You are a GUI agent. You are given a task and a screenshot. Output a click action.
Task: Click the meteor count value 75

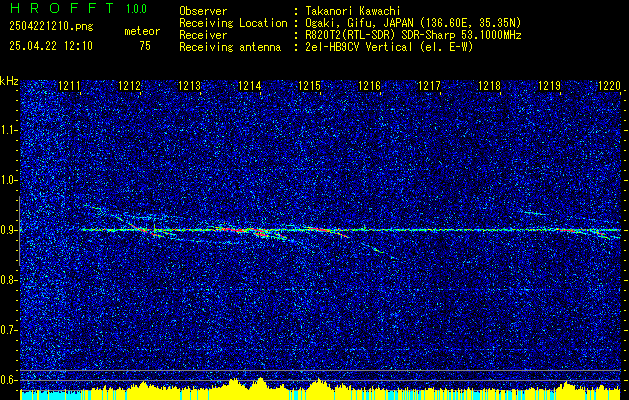point(145,46)
